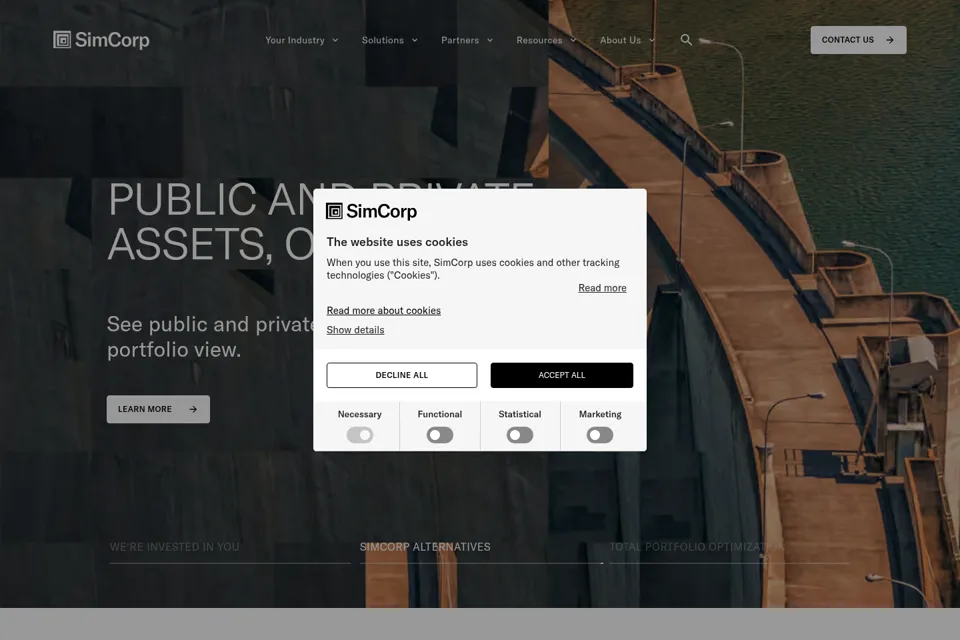Open the Your Industry menu
The image size is (960, 640).
[x=294, y=40]
